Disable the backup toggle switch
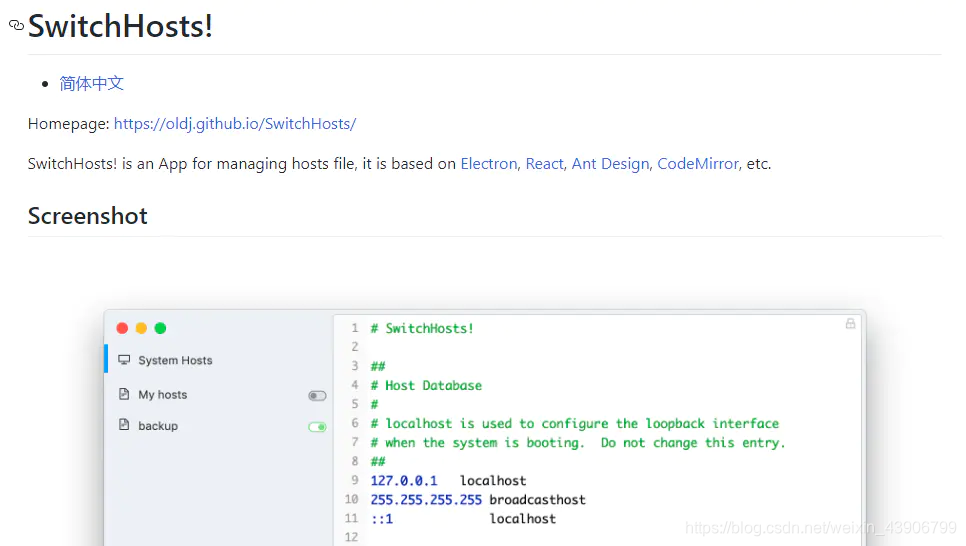 point(317,427)
